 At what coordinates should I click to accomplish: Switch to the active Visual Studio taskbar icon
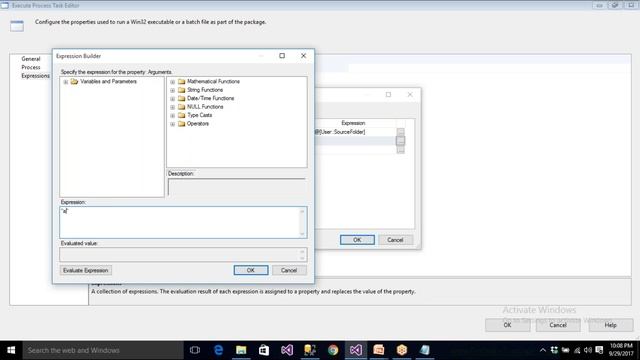[x=356, y=350]
